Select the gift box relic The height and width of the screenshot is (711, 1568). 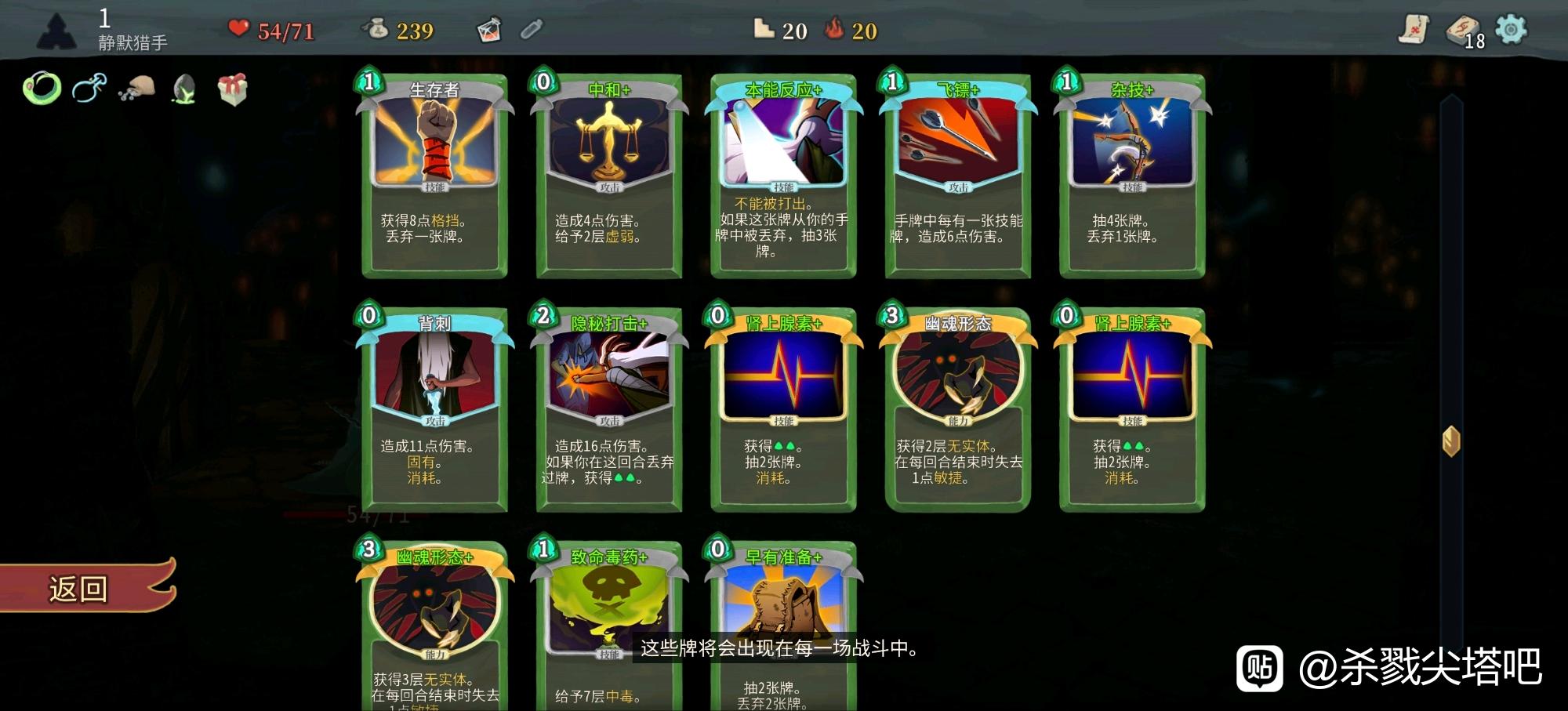click(x=233, y=89)
